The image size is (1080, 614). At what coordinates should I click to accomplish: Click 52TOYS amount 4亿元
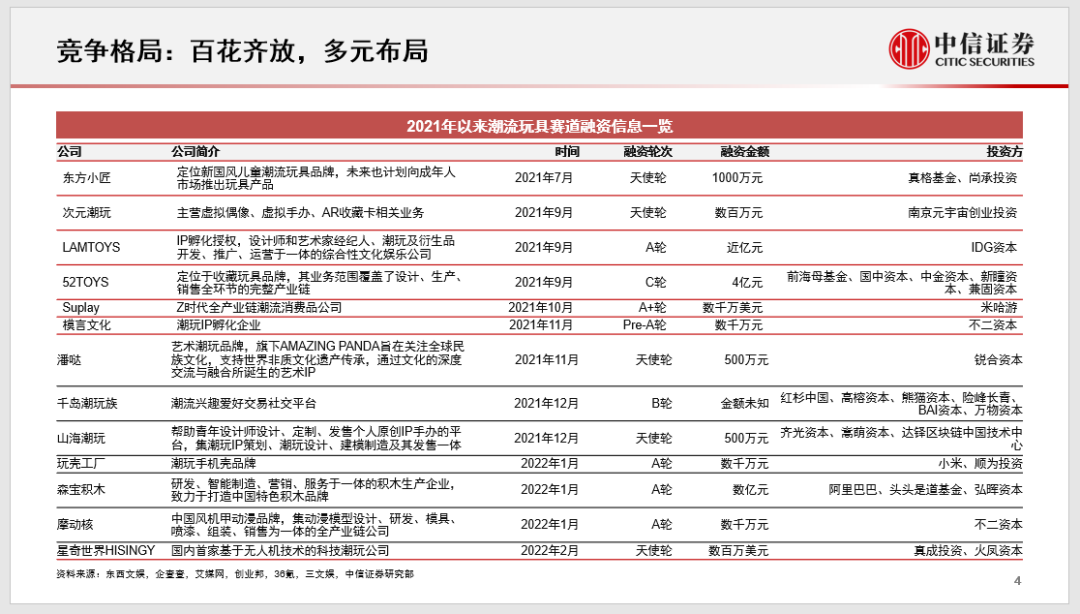pyautogui.click(x=747, y=283)
